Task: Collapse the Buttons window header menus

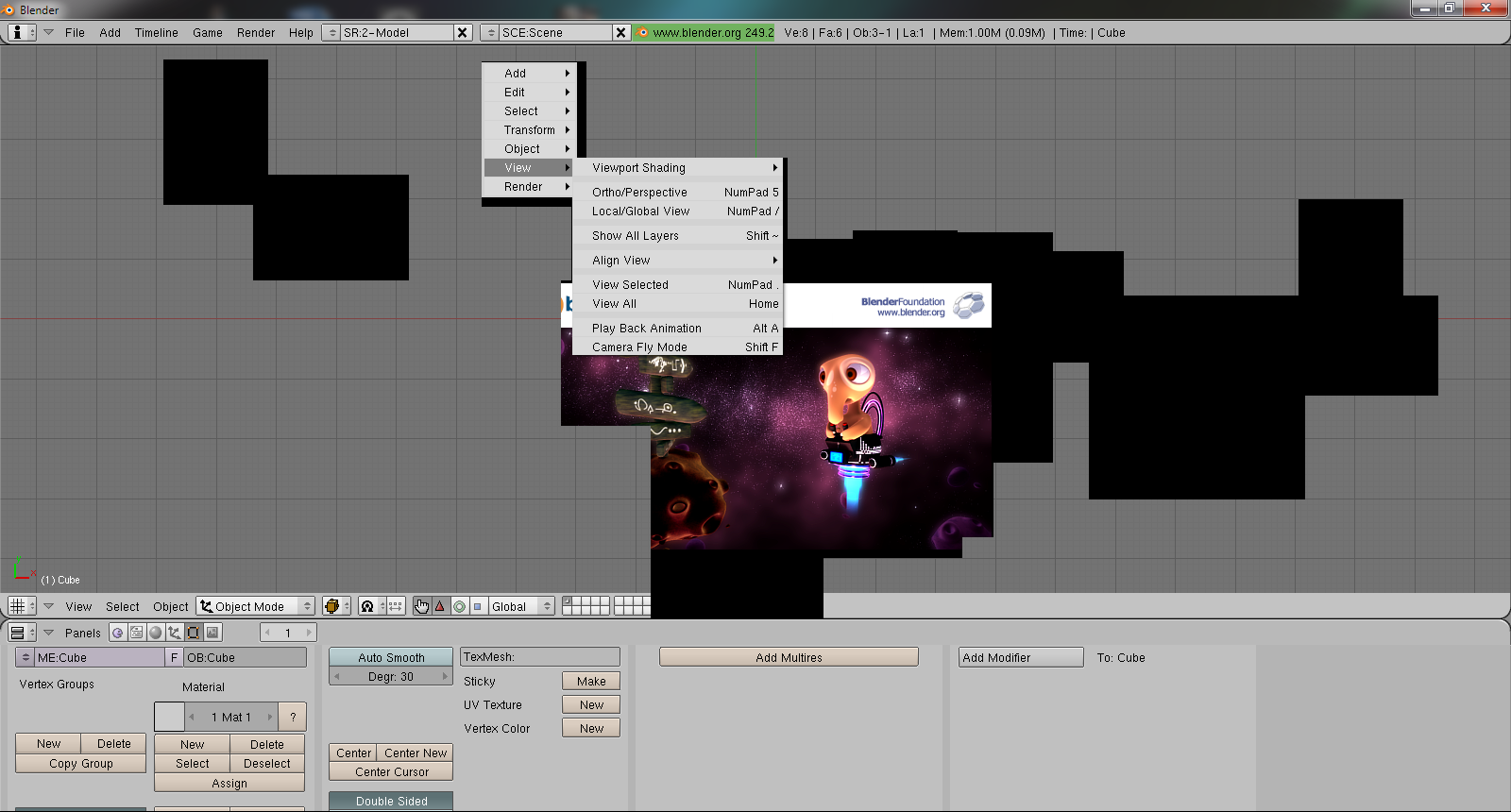Action: [x=48, y=633]
